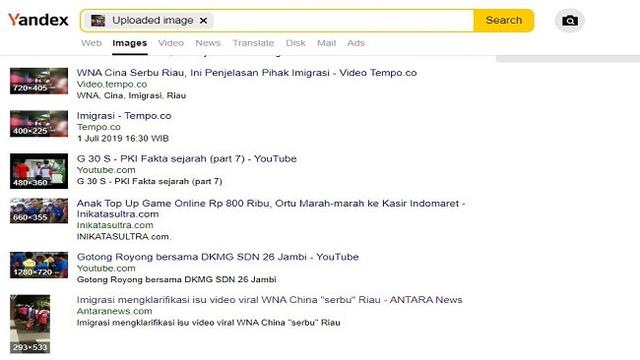The height and width of the screenshot is (360, 640).
Task: Visit the Antaranews.com link
Action: click(x=114, y=311)
